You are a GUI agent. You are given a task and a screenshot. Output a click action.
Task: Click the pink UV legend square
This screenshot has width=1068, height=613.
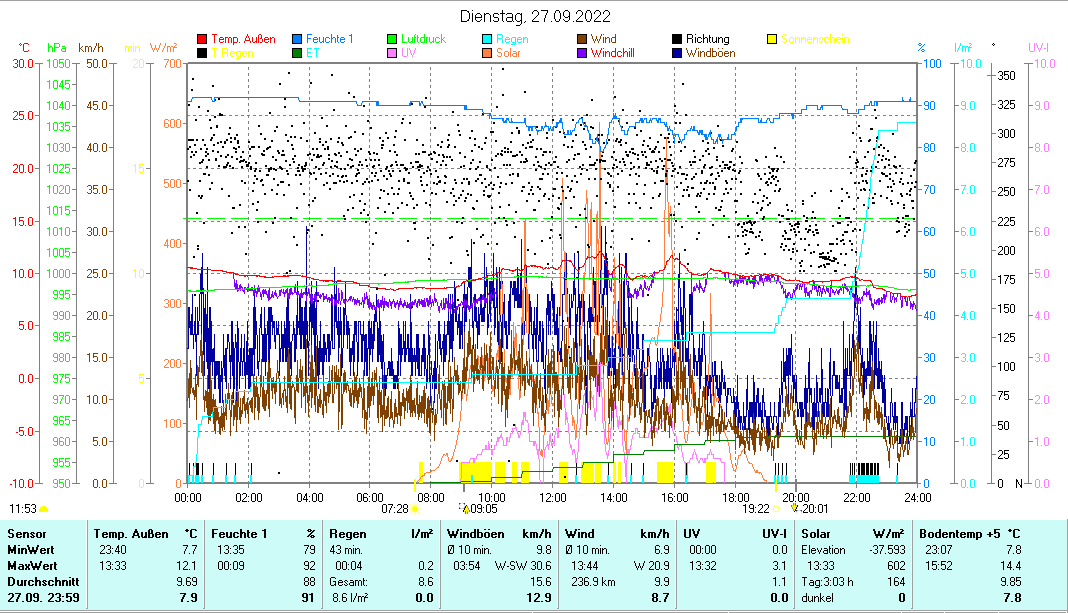coord(393,53)
